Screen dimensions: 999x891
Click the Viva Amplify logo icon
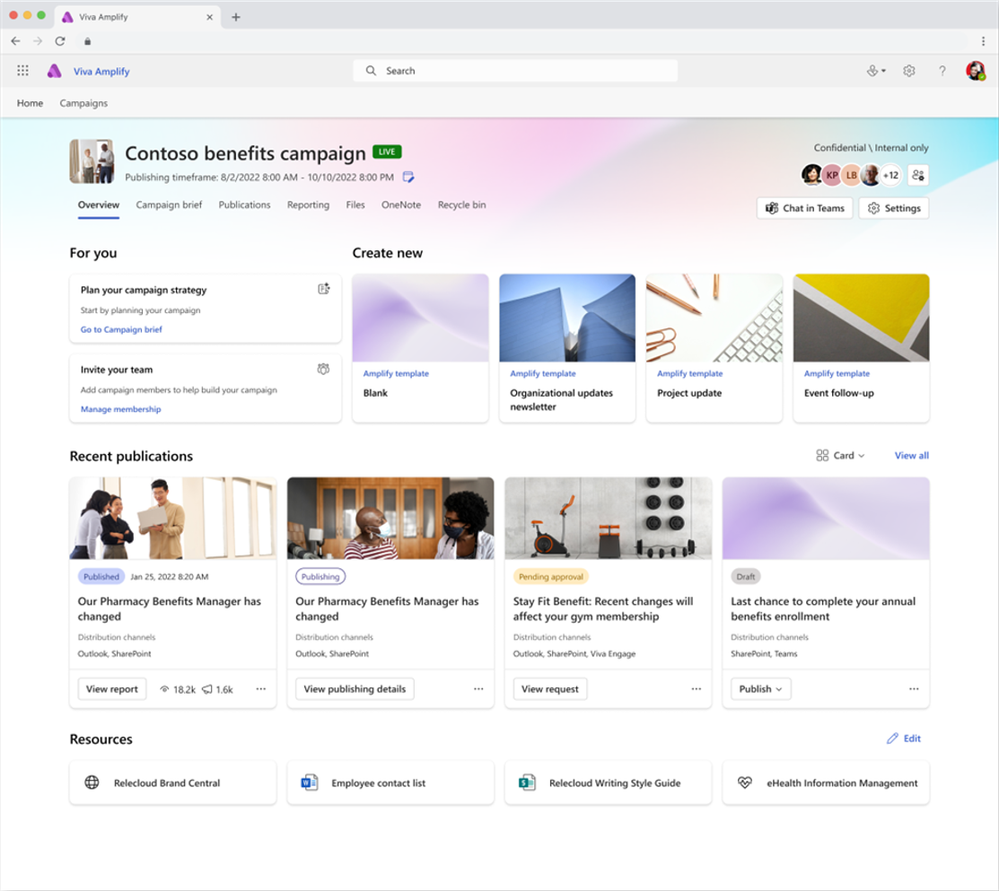[54, 71]
